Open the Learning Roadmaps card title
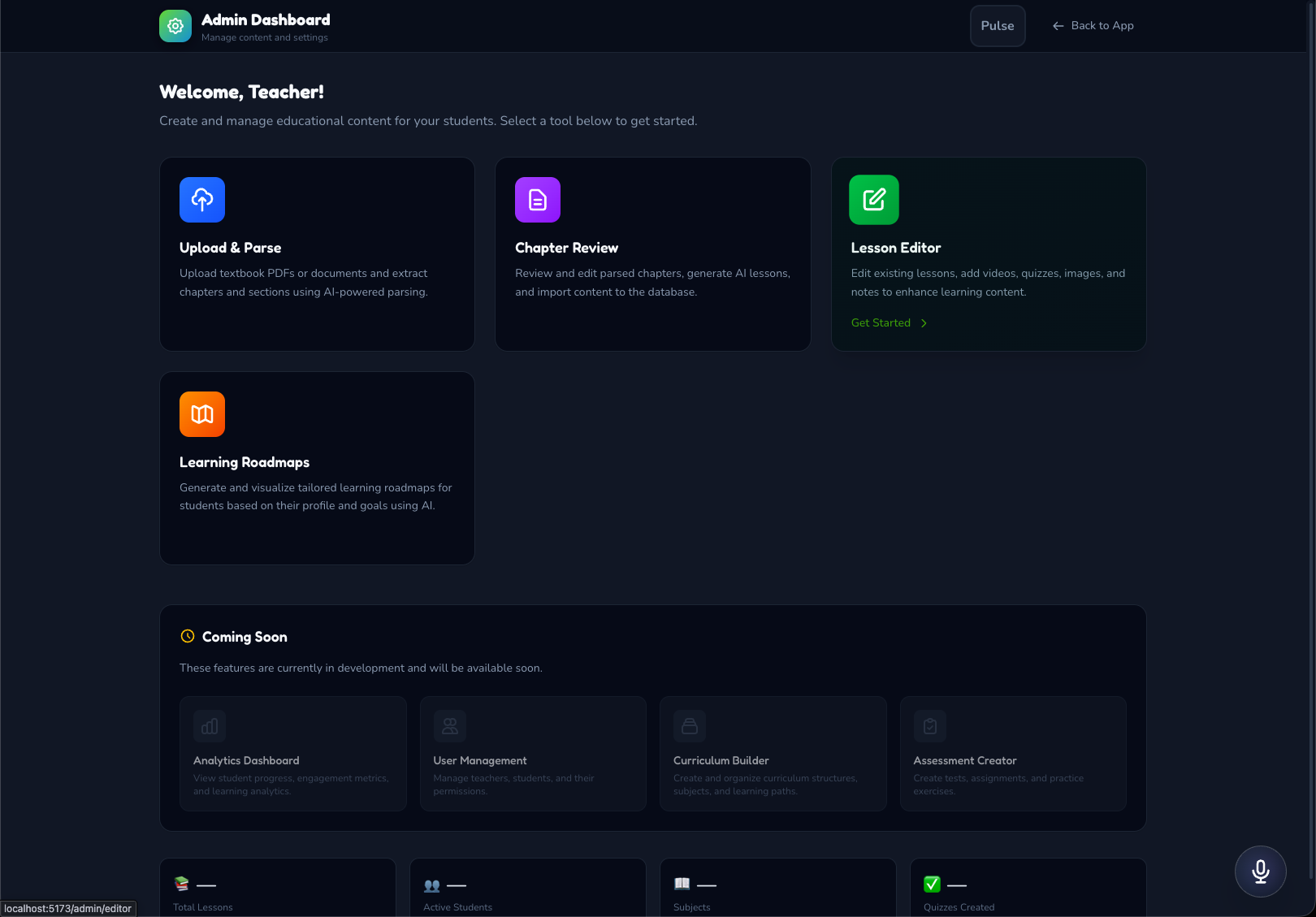The height and width of the screenshot is (917, 1316). 245,462
